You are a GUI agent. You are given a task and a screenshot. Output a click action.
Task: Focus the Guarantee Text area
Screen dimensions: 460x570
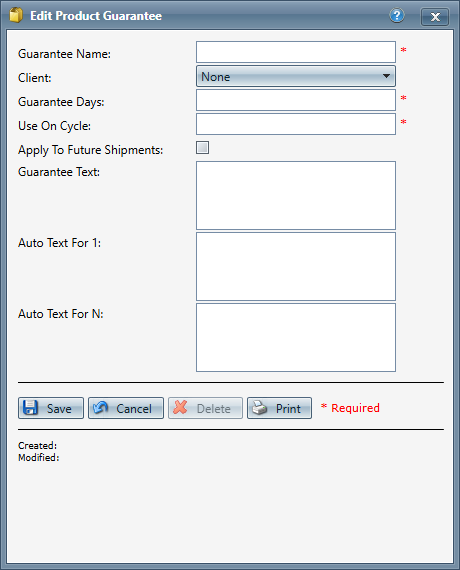tap(296, 196)
